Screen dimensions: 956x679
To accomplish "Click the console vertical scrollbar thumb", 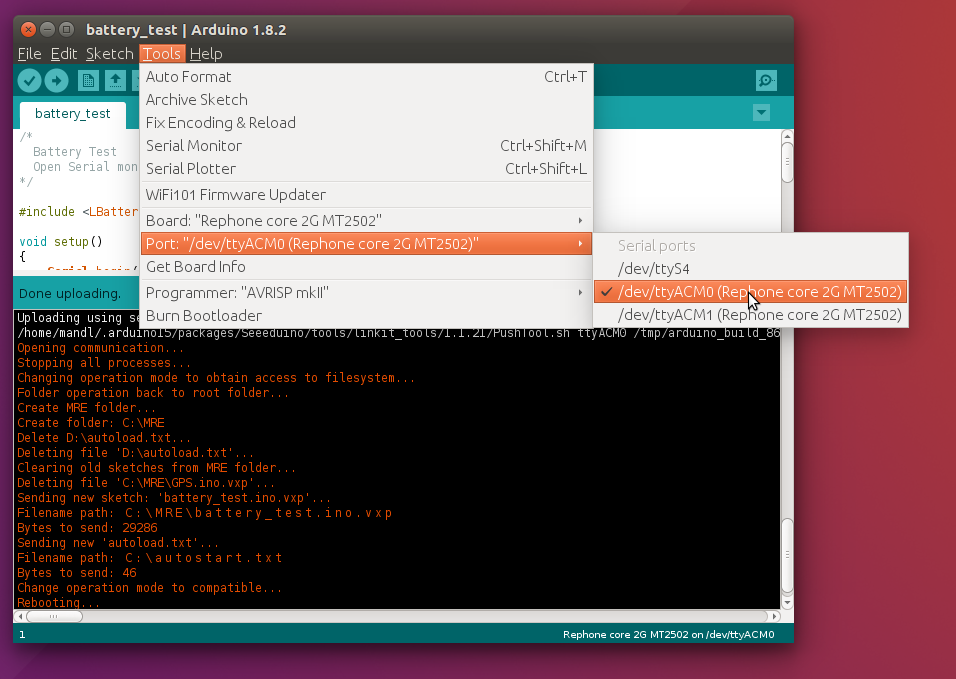I will pyautogui.click(x=787, y=555).
